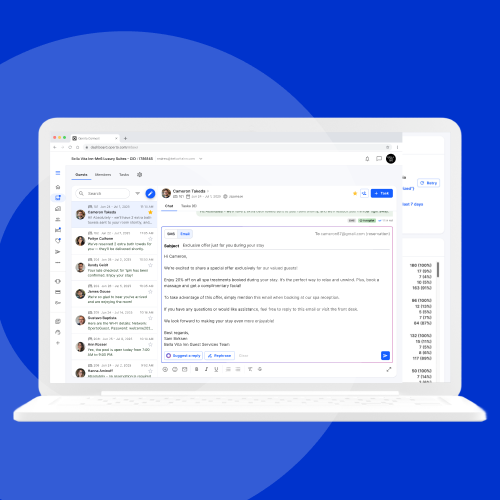Open the notification bell in the top bar
This screenshot has height=500, width=500.
(367, 159)
